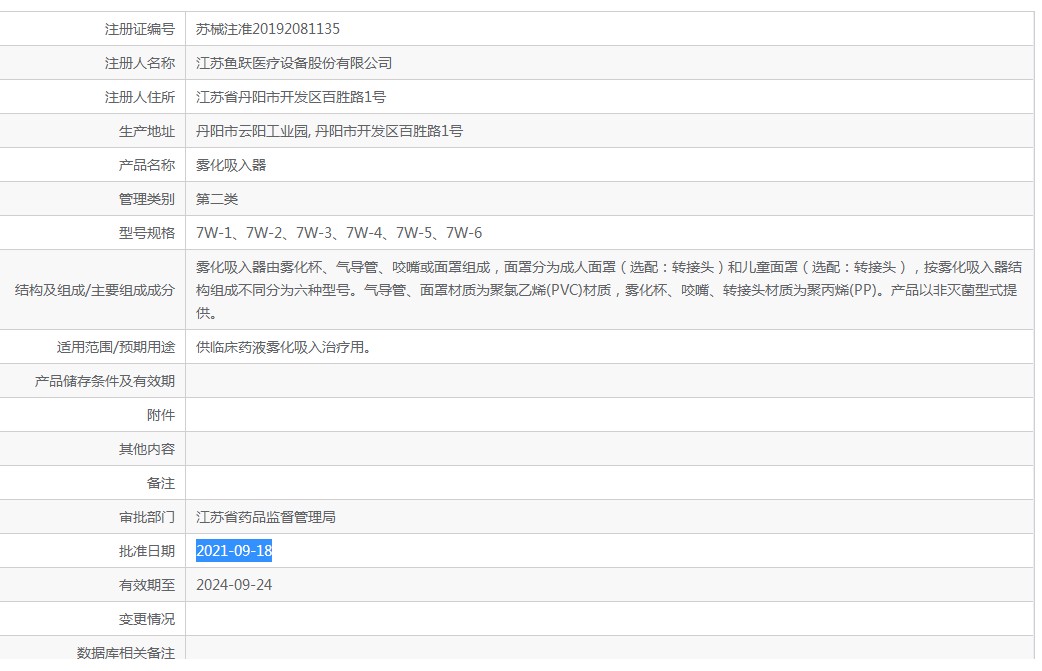Image resolution: width=1042 pixels, height=671 pixels.
Task: Select expiry date 2024-09-24
Action: point(234,585)
